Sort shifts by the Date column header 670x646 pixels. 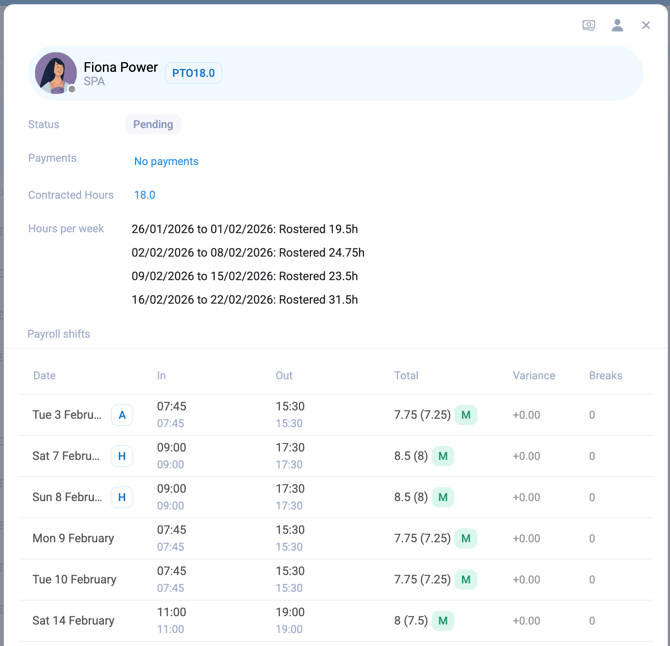tap(44, 376)
